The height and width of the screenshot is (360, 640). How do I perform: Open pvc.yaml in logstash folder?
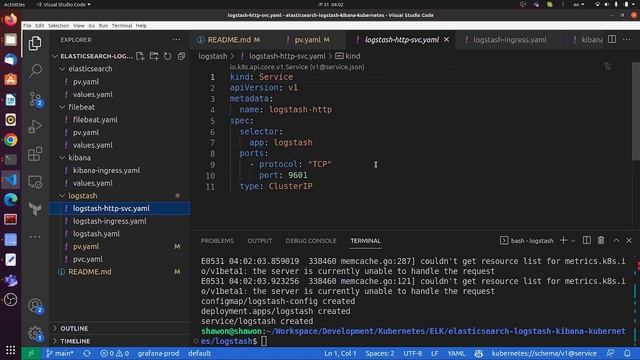(88, 259)
